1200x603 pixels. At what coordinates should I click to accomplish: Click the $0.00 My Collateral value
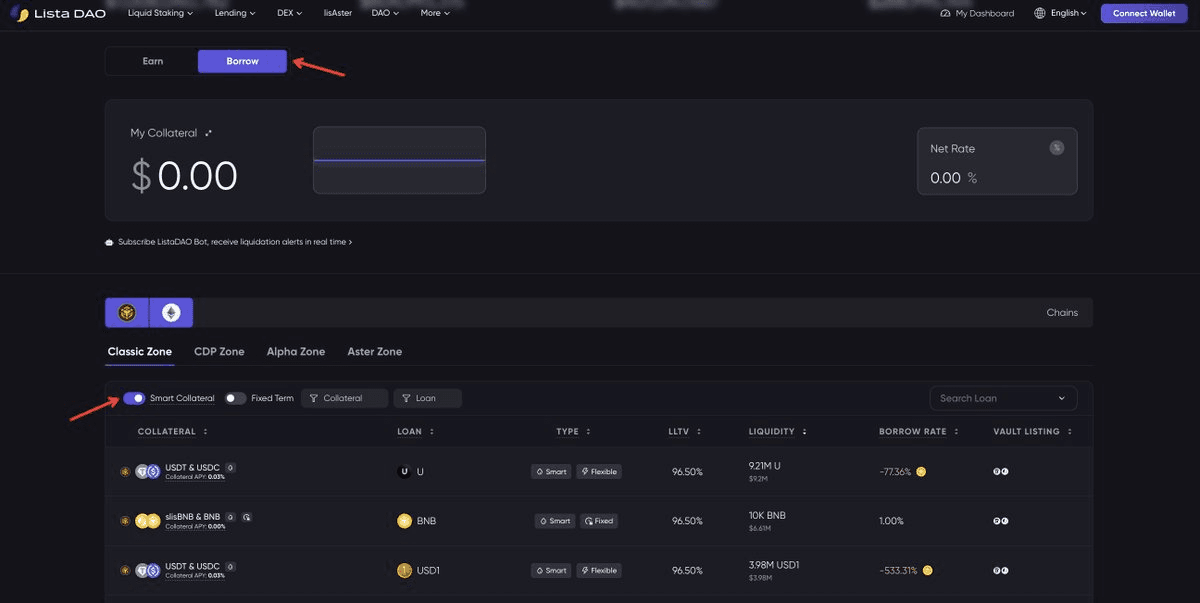(185, 176)
